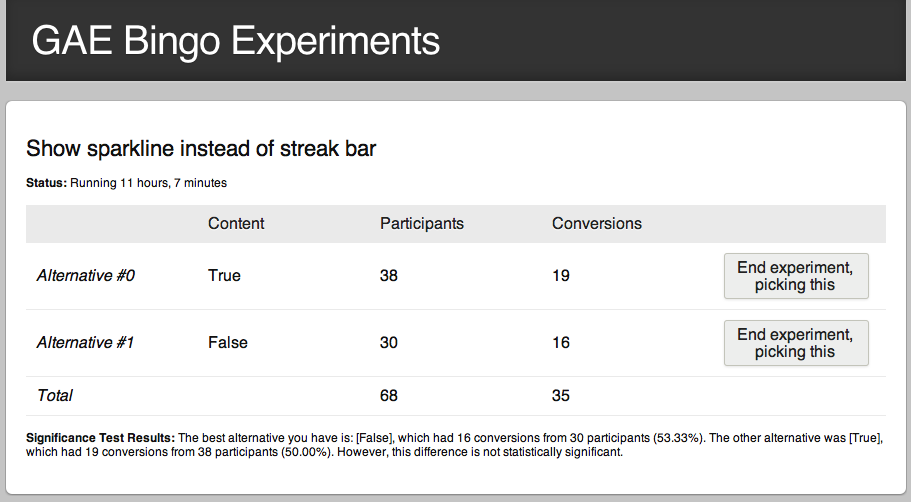Click the True content value
Viewport: 911px width, 502px height.
pos(224,275)
